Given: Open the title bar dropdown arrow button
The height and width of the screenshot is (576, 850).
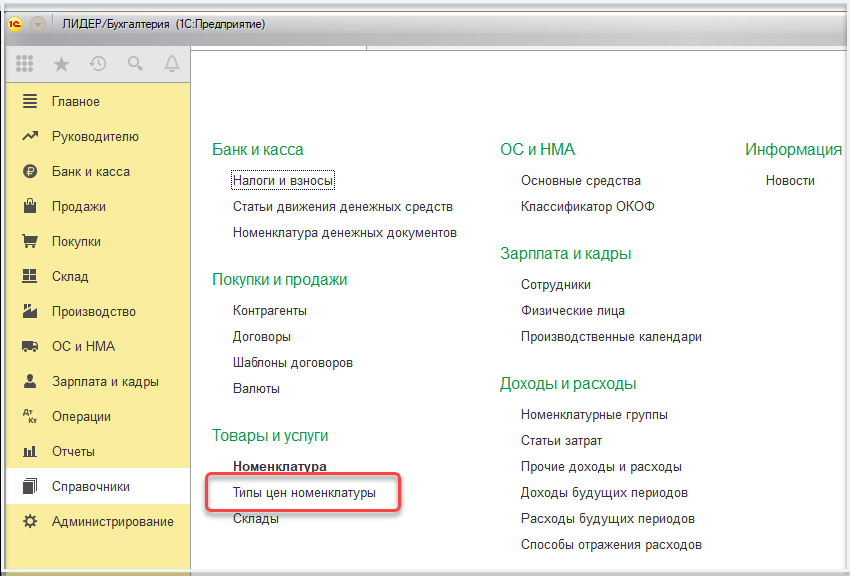Looking at the screenshot, I should point(38,24).
